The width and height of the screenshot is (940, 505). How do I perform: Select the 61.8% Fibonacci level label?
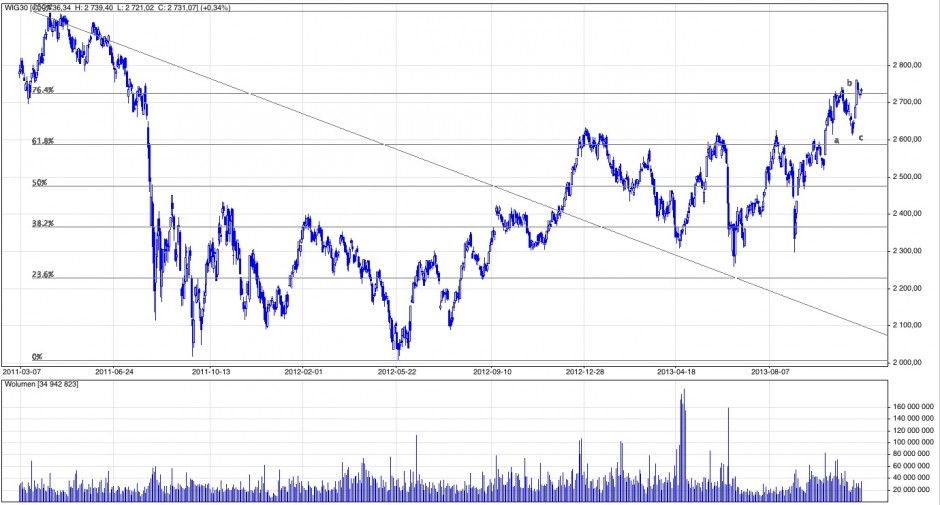pos(42,142)
